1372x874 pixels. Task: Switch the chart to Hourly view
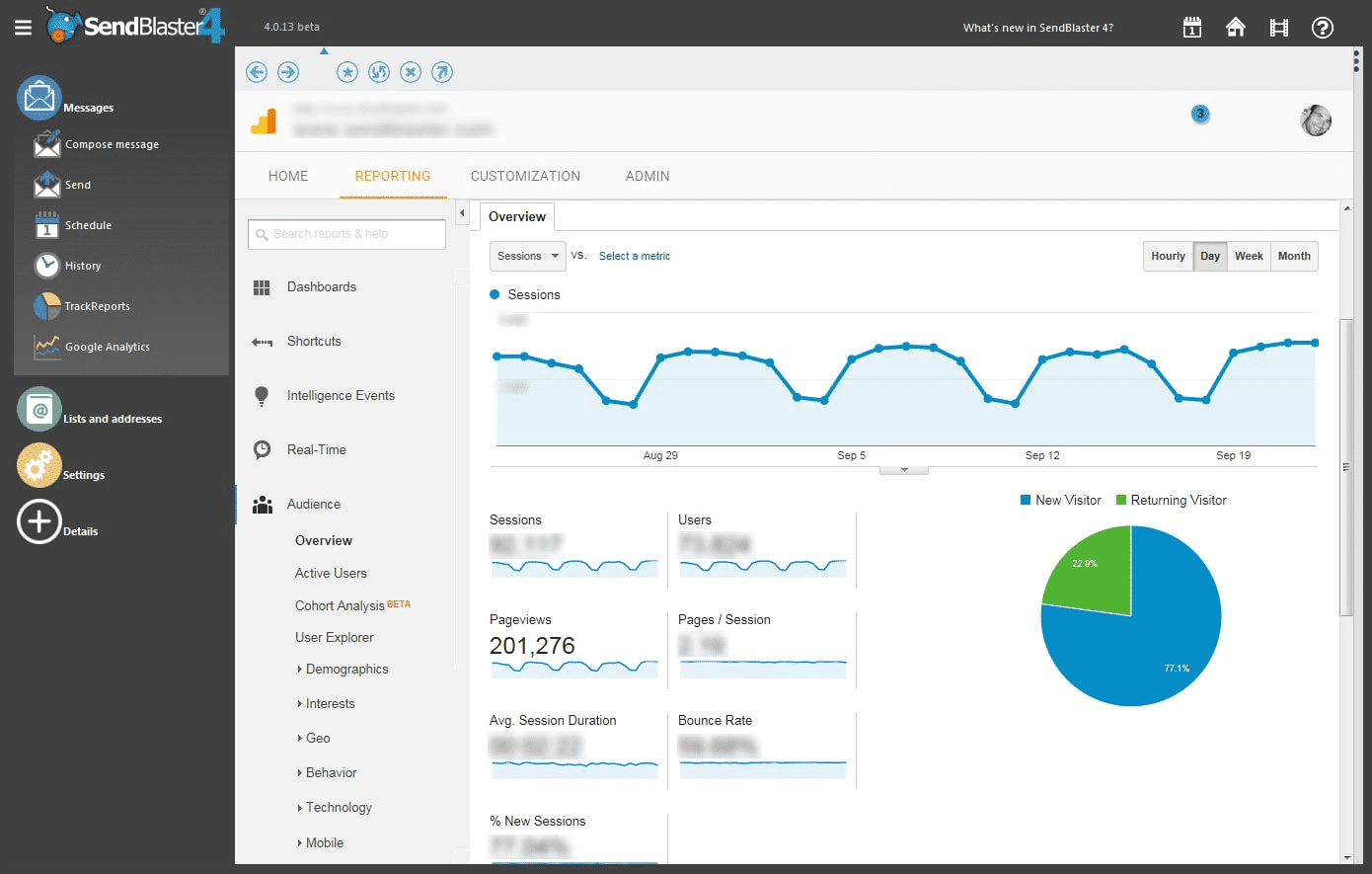(1168, 256)
